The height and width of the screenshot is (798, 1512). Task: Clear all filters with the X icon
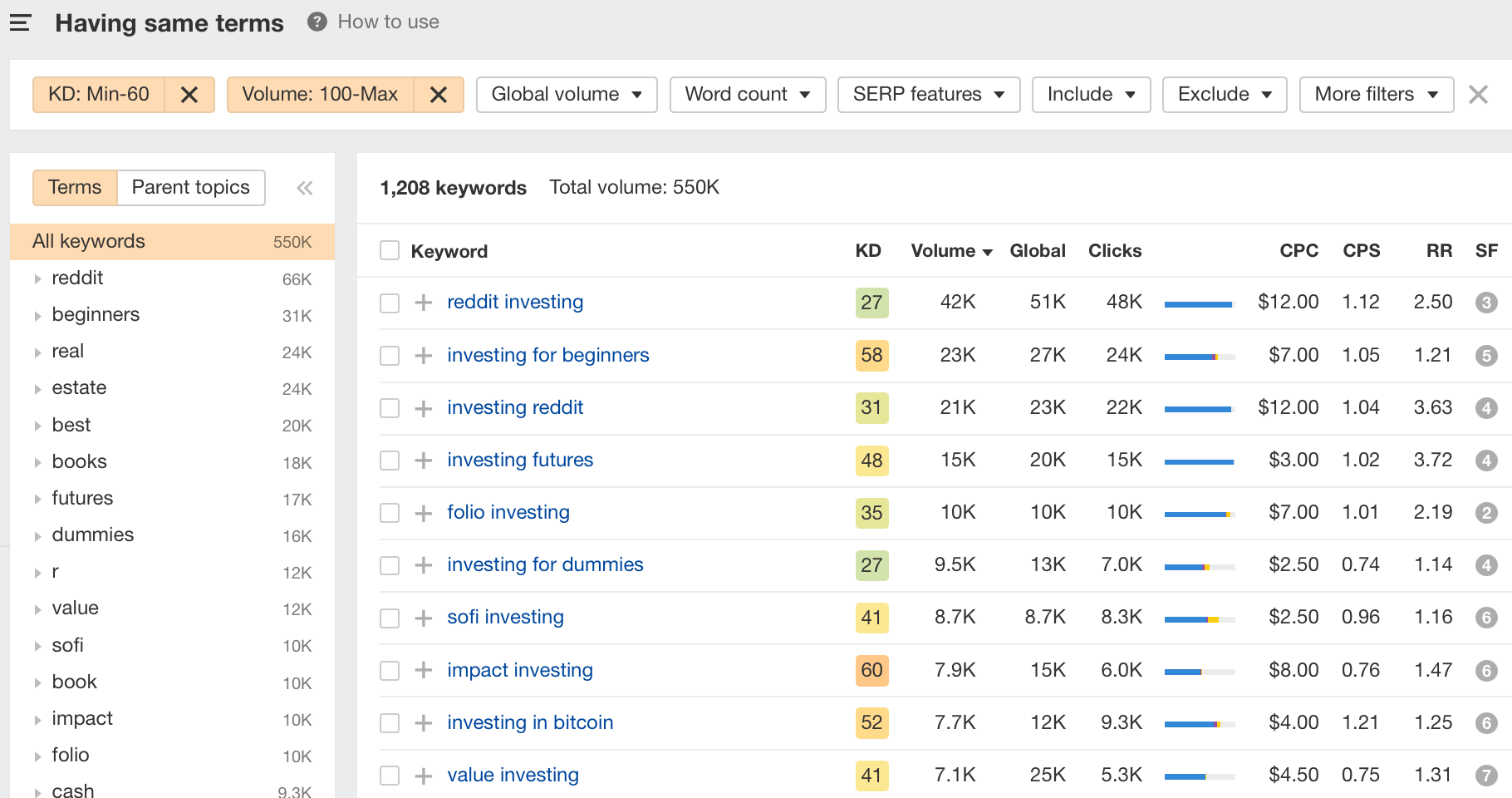pos(1478,94)
